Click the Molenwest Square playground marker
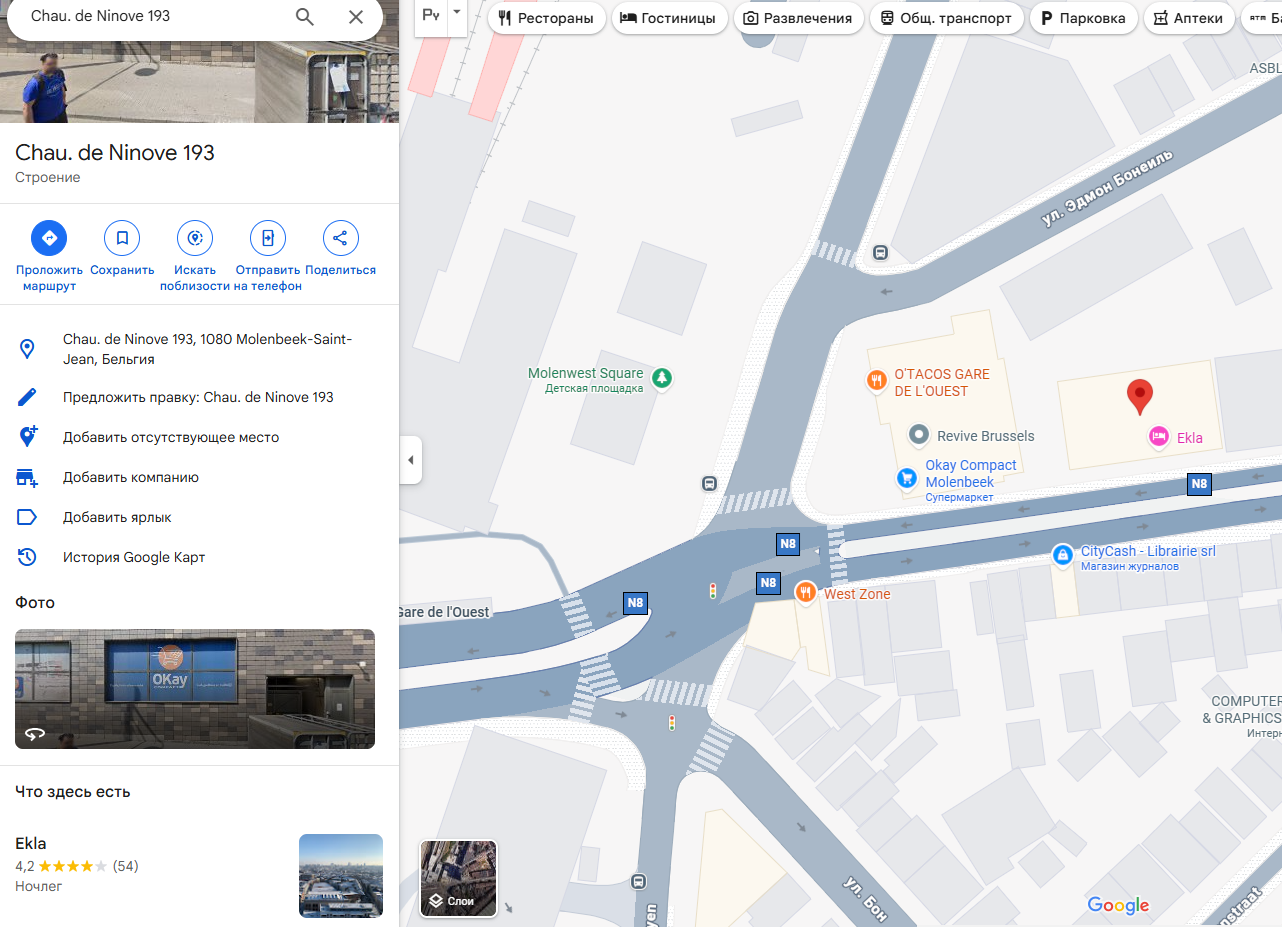The height and width of the screenshot is (927, 1282). coord(661,378)
